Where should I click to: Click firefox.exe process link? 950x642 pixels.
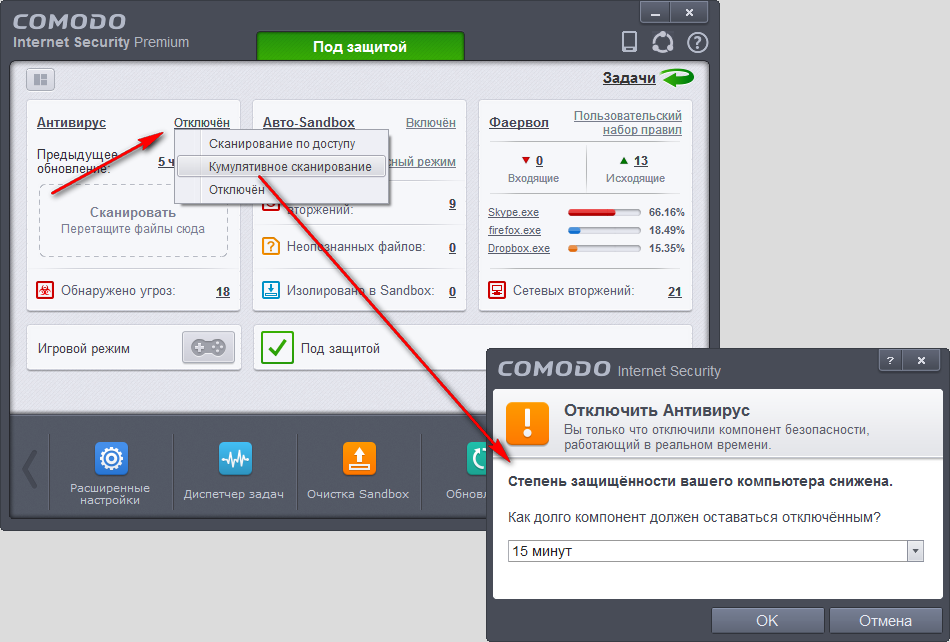(x=514, y=230)
